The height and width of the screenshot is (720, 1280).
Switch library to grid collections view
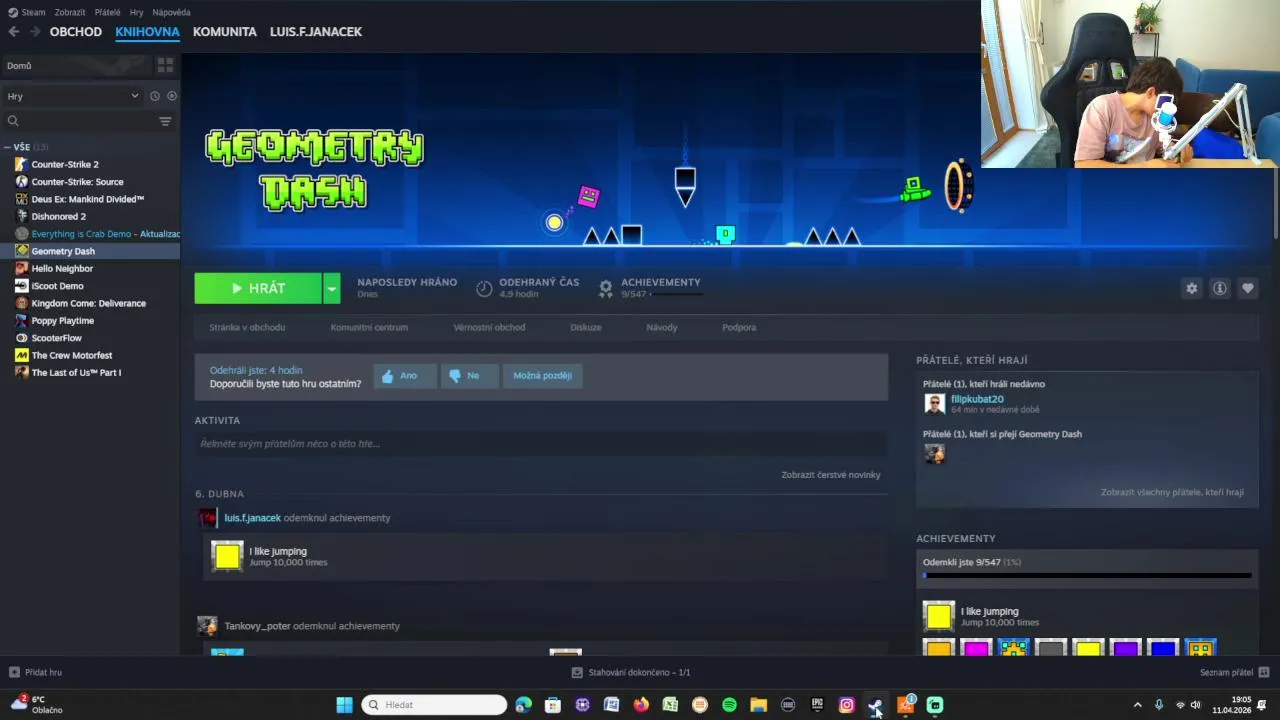[165, 65]
